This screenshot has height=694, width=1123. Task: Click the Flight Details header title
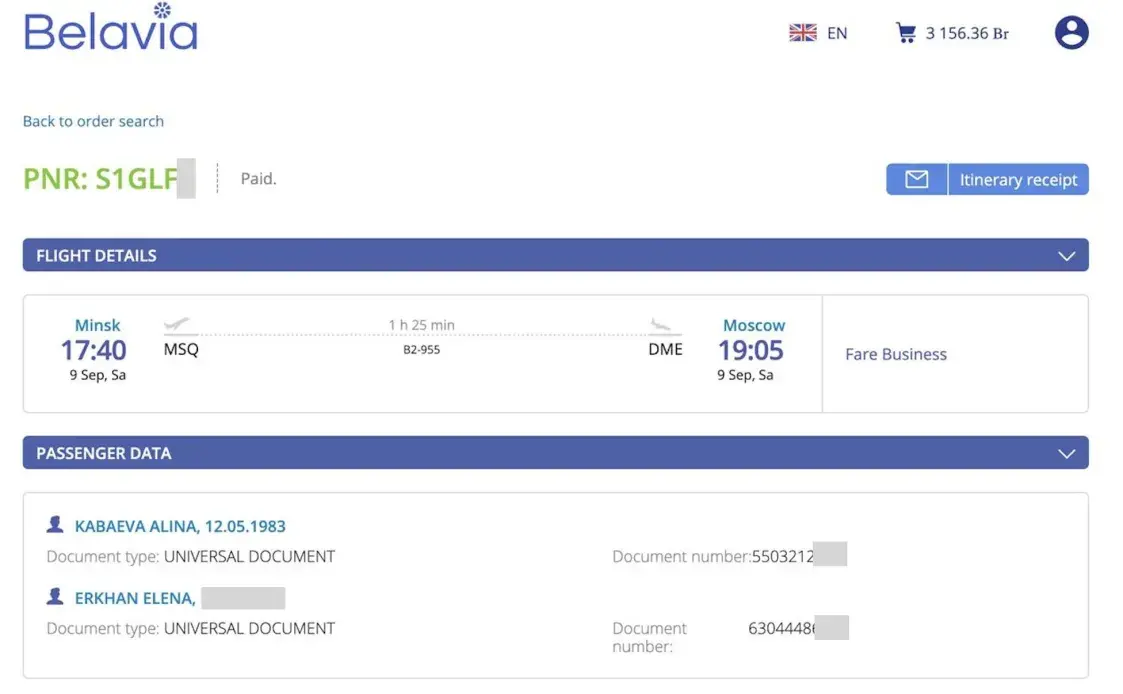[96, 256]
